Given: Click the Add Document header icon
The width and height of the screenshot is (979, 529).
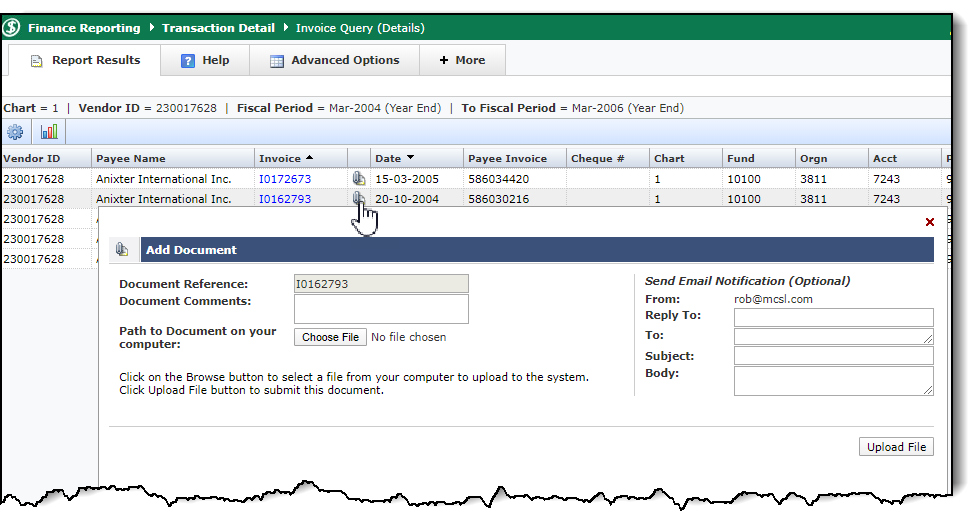Looking at the screenshot, I should click(122, 250).
